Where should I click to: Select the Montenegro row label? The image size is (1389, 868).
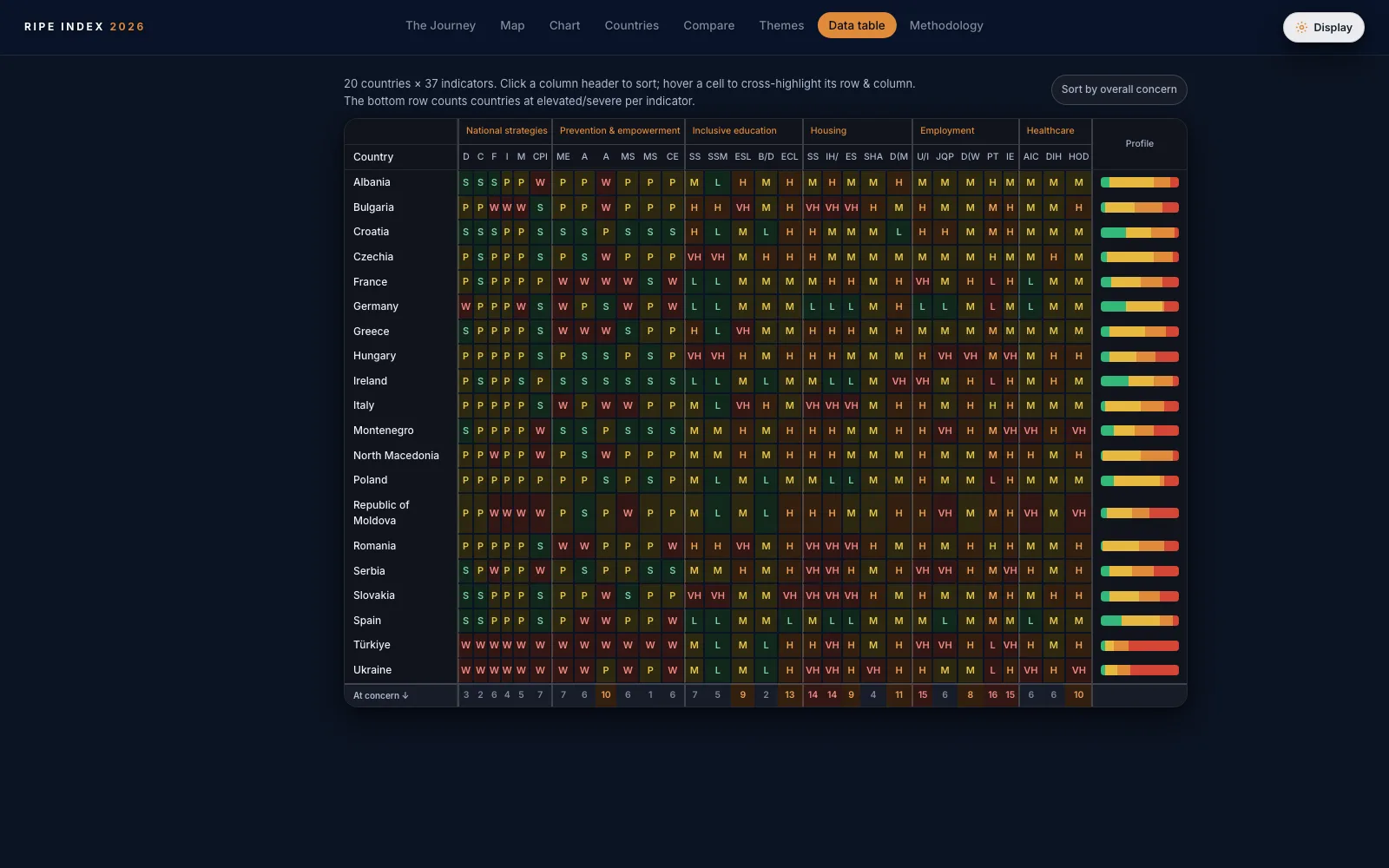(383, 431)
